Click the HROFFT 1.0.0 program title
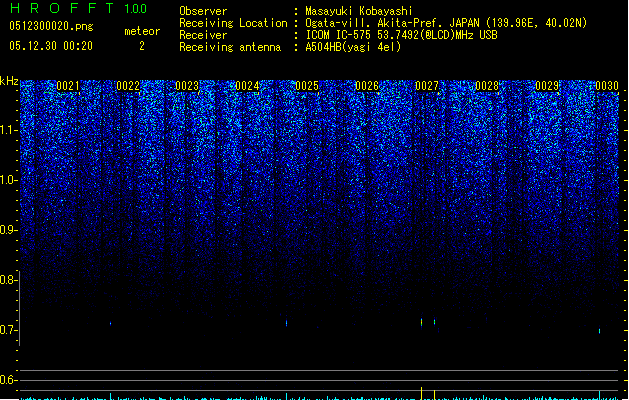The height and width of the screenshot is (400, 629). pyautogui.click(x=79, y=8)
